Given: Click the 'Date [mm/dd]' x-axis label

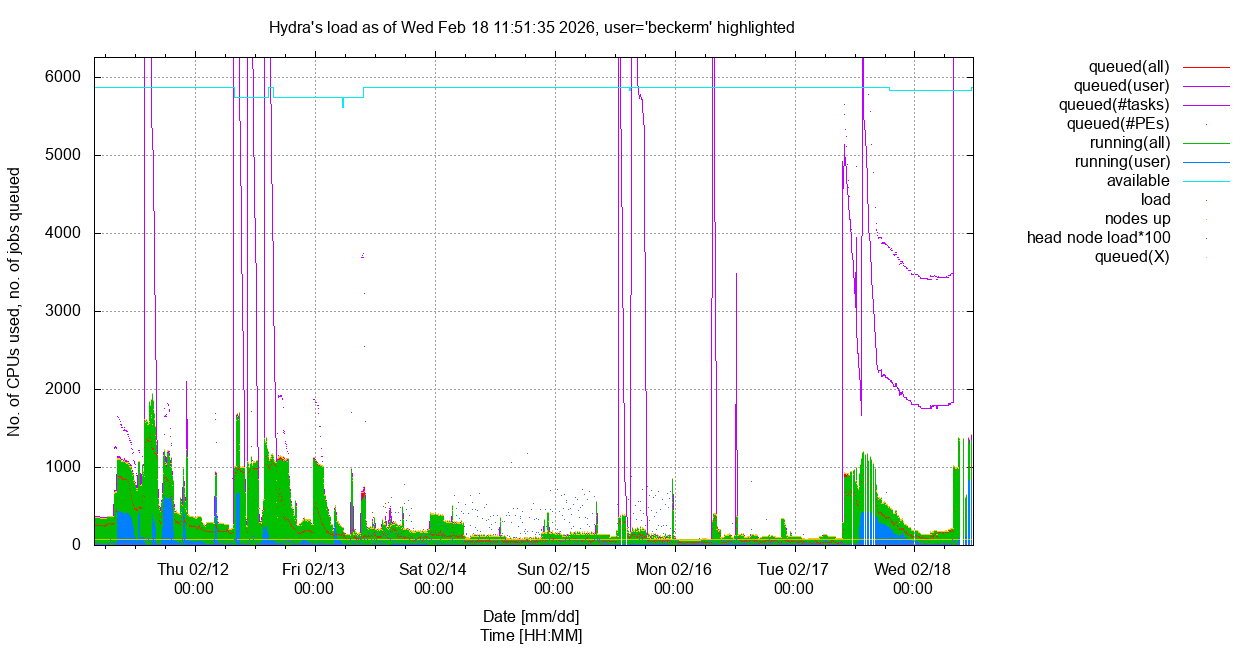Looking at the screenshot, I should click(x=531, y=616).
